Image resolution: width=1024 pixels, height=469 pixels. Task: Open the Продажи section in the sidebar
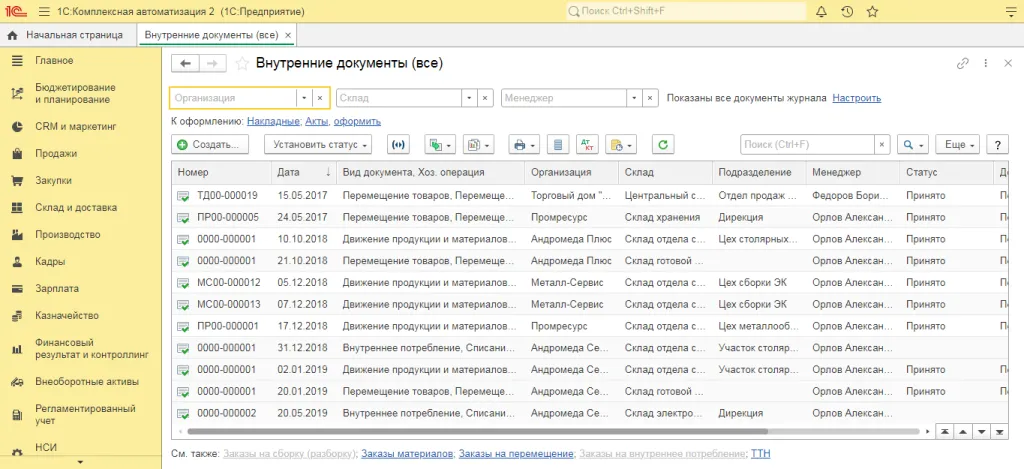click(56, 154)
